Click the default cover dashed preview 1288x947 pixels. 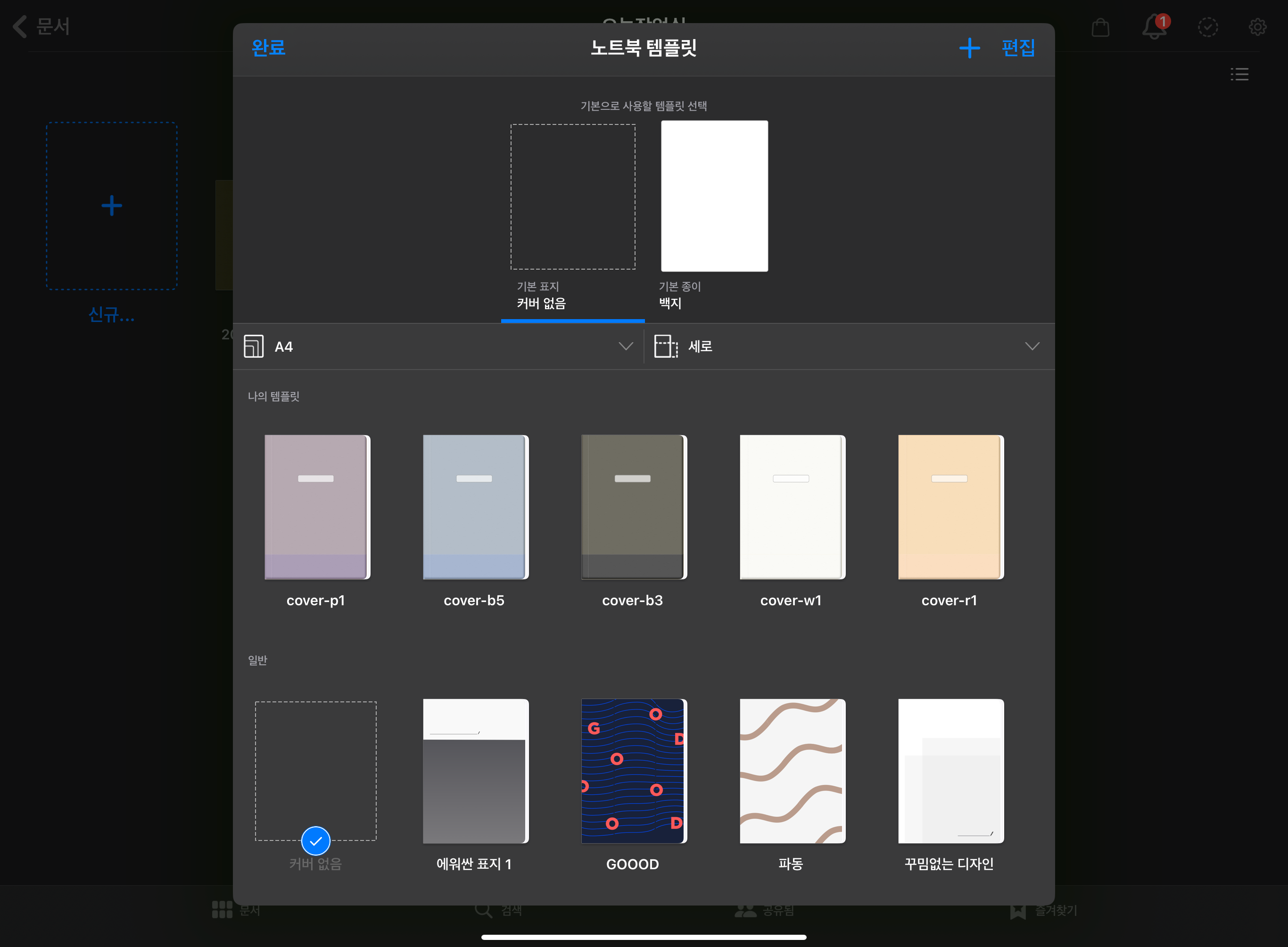(573, 197)
